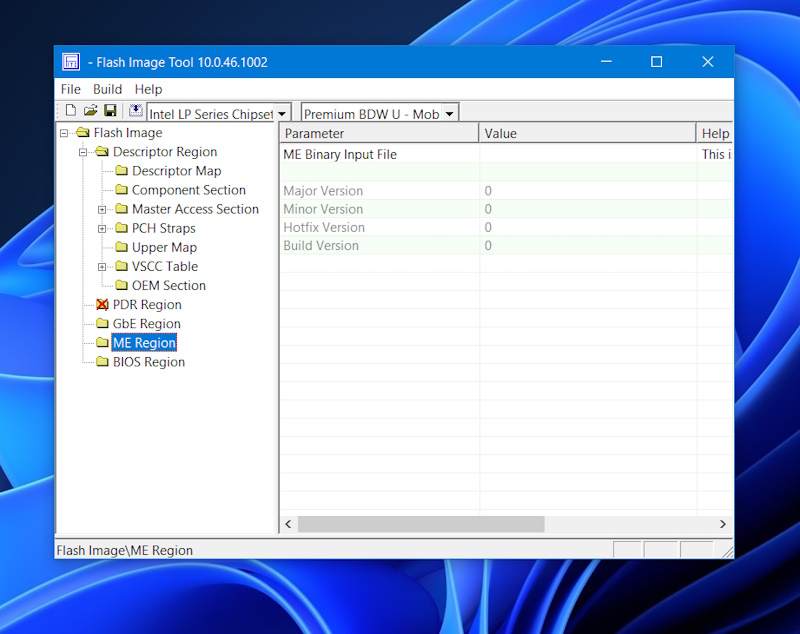This screenshot has width=800, height=634.
Task: Select the Upper Map tree item
Action: click(x=164, y=247)
